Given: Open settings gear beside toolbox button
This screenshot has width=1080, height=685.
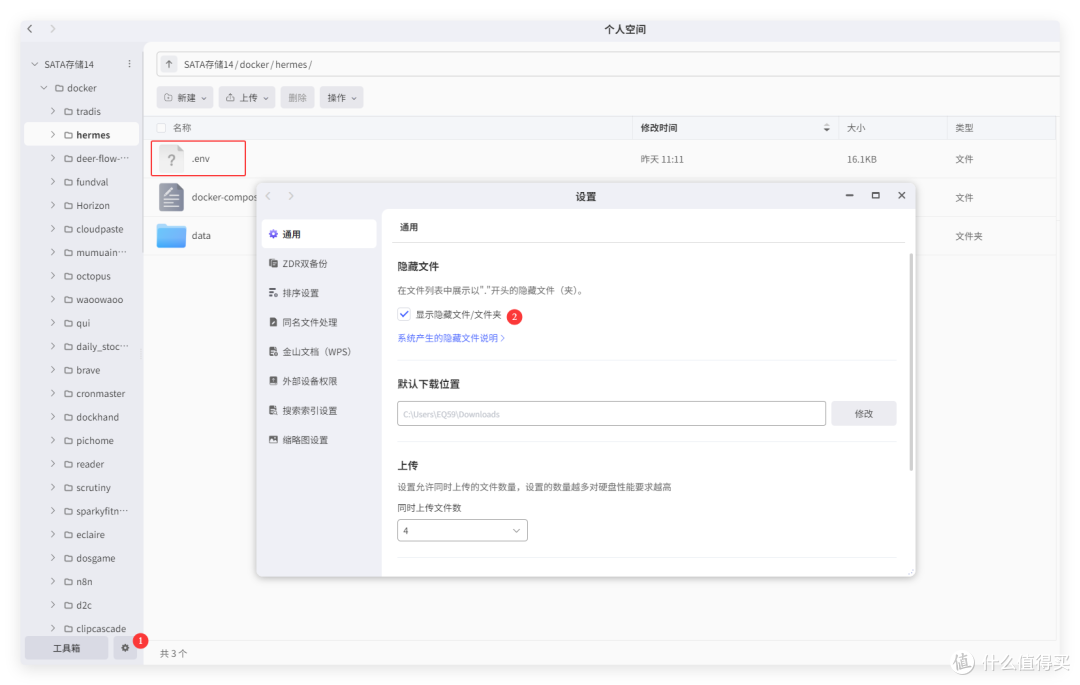Looking at the screenshot, I should (x=125, y=648).
